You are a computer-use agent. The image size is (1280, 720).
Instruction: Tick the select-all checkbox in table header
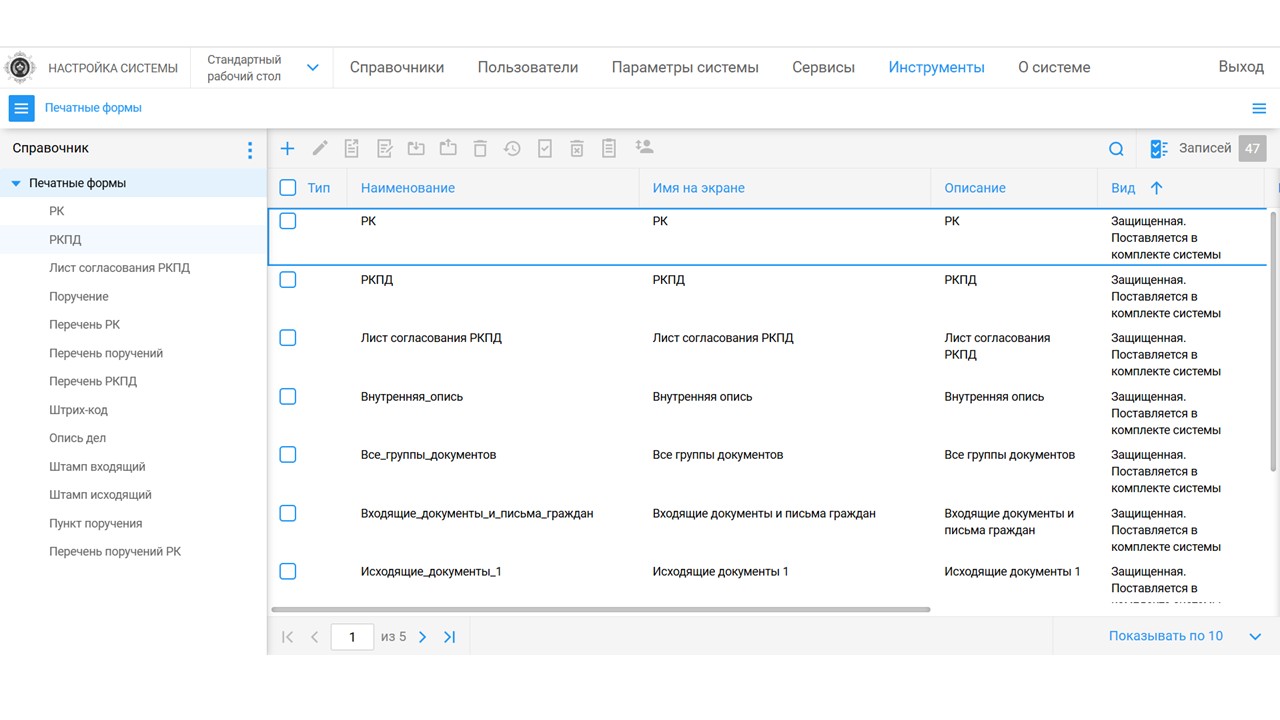[288, 188]
